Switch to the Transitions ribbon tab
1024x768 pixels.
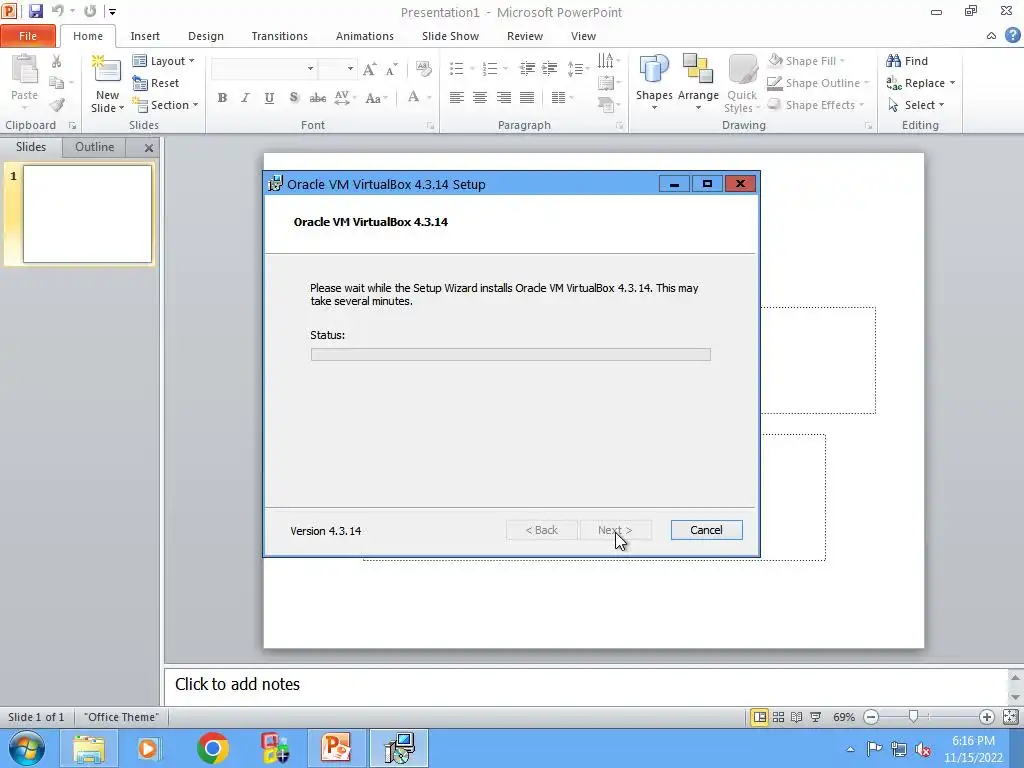[x=280, y=36]
